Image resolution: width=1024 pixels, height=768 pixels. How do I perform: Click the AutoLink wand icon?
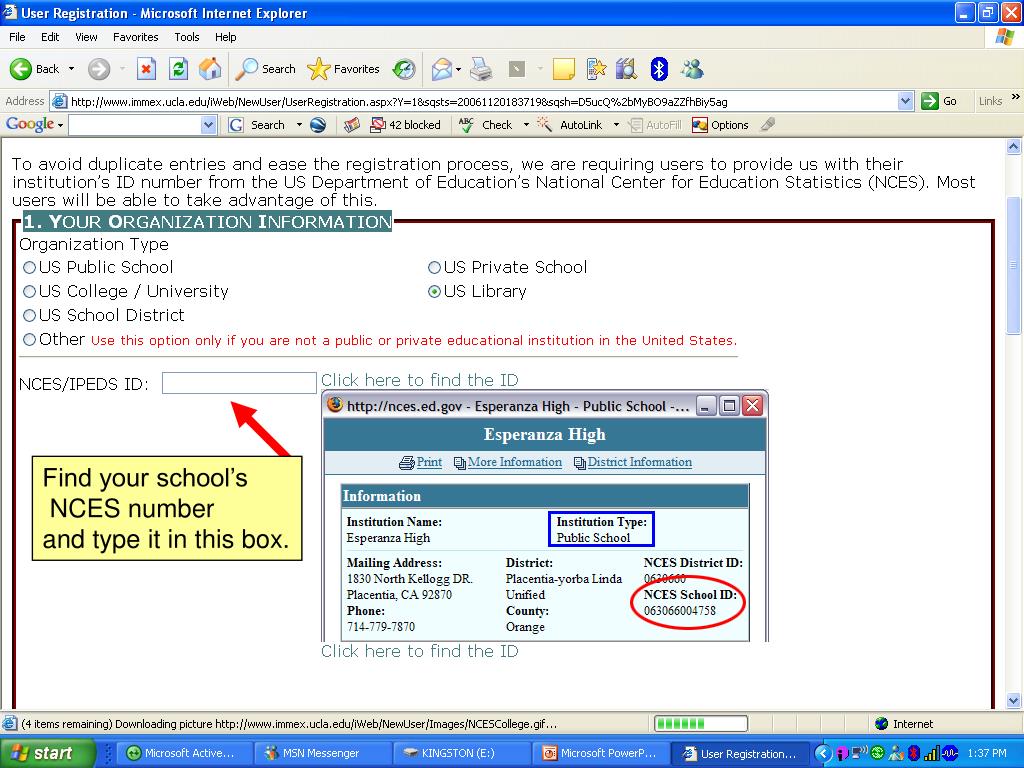click(x=544, y=124)
